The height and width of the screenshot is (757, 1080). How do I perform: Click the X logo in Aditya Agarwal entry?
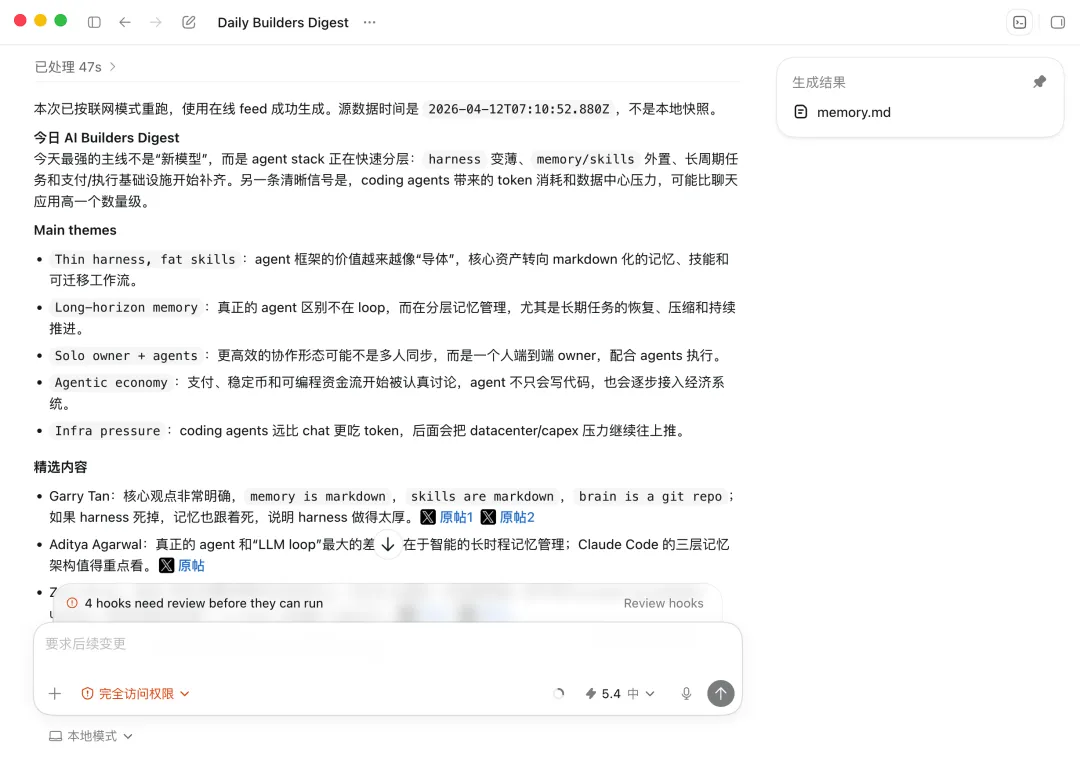click(x=166, y=566)
